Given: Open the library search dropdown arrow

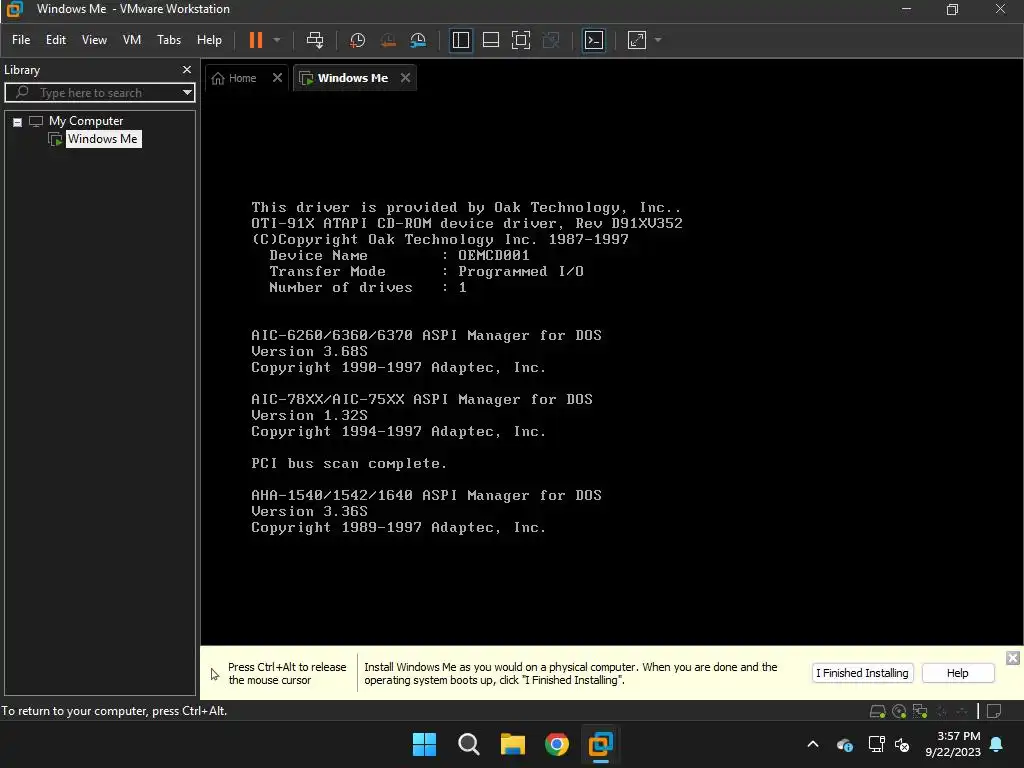Looking at the screenshot, I should (187, 93).
